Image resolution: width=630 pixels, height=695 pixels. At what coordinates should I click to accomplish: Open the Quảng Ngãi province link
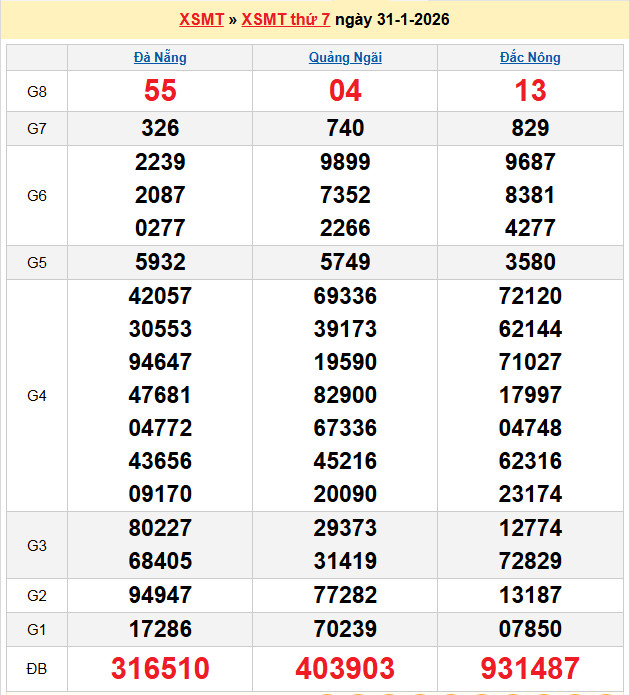click(x=345, y=58)
